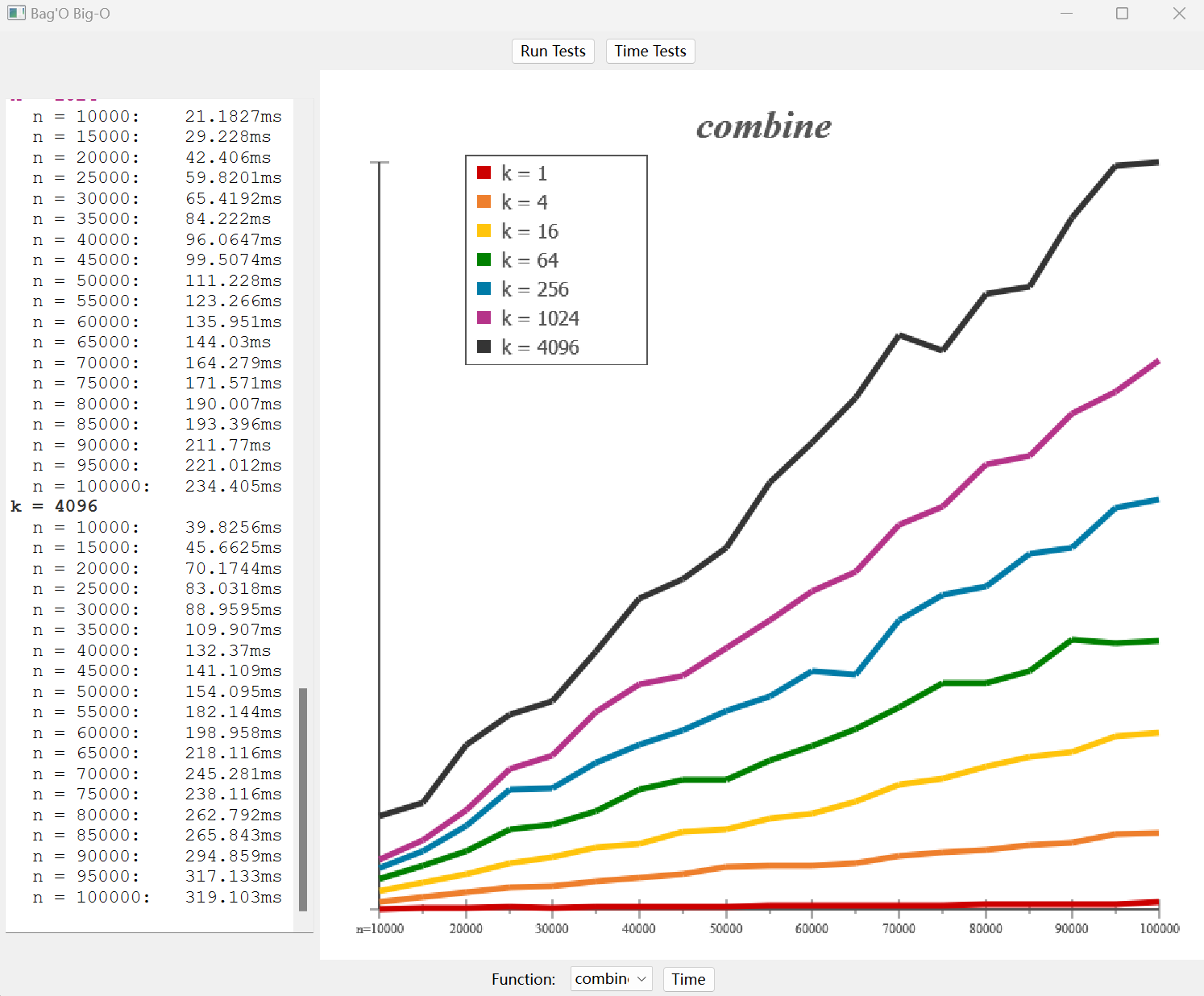Click the Run Tests button
1204x996 pixels.
pos(553,51)
